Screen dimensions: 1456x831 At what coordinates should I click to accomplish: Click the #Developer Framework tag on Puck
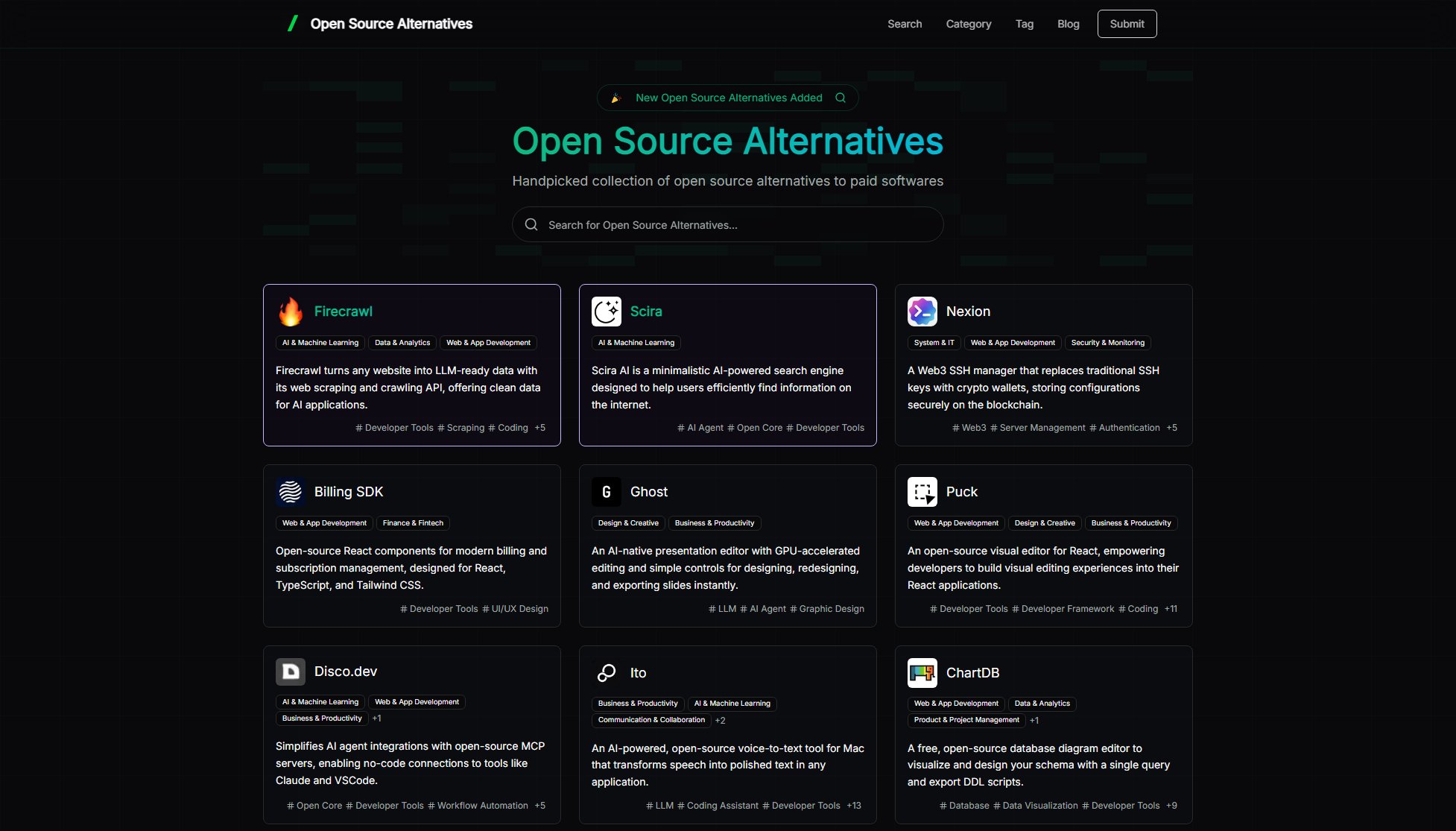[1063, 609]
